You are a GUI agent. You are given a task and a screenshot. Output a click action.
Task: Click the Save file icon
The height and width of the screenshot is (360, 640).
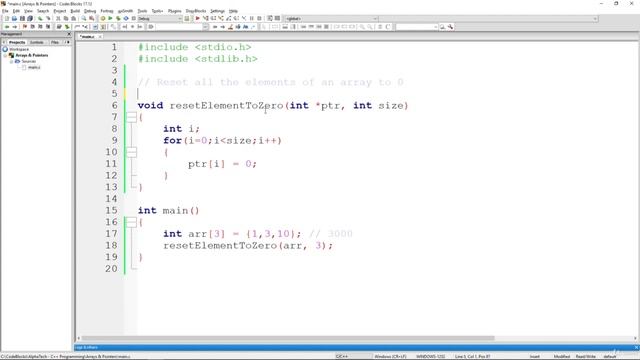22,19
